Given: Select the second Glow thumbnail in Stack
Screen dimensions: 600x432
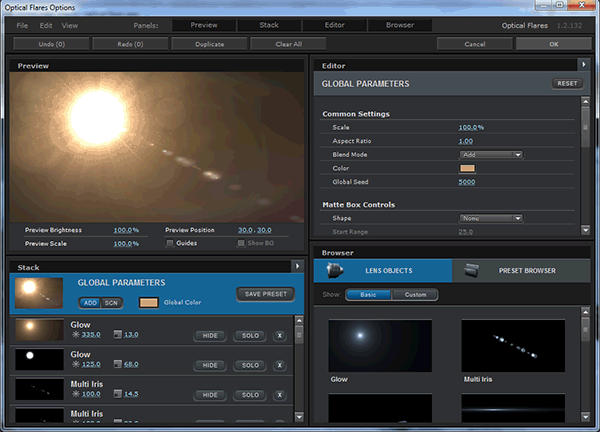Looking at the screenshot, I should point(39,359).
